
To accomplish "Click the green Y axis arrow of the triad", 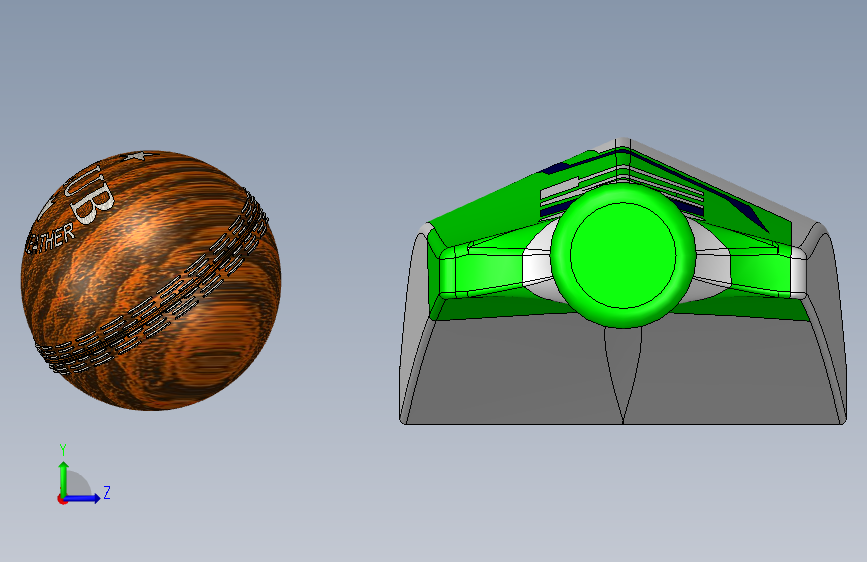I will [64, 479].
